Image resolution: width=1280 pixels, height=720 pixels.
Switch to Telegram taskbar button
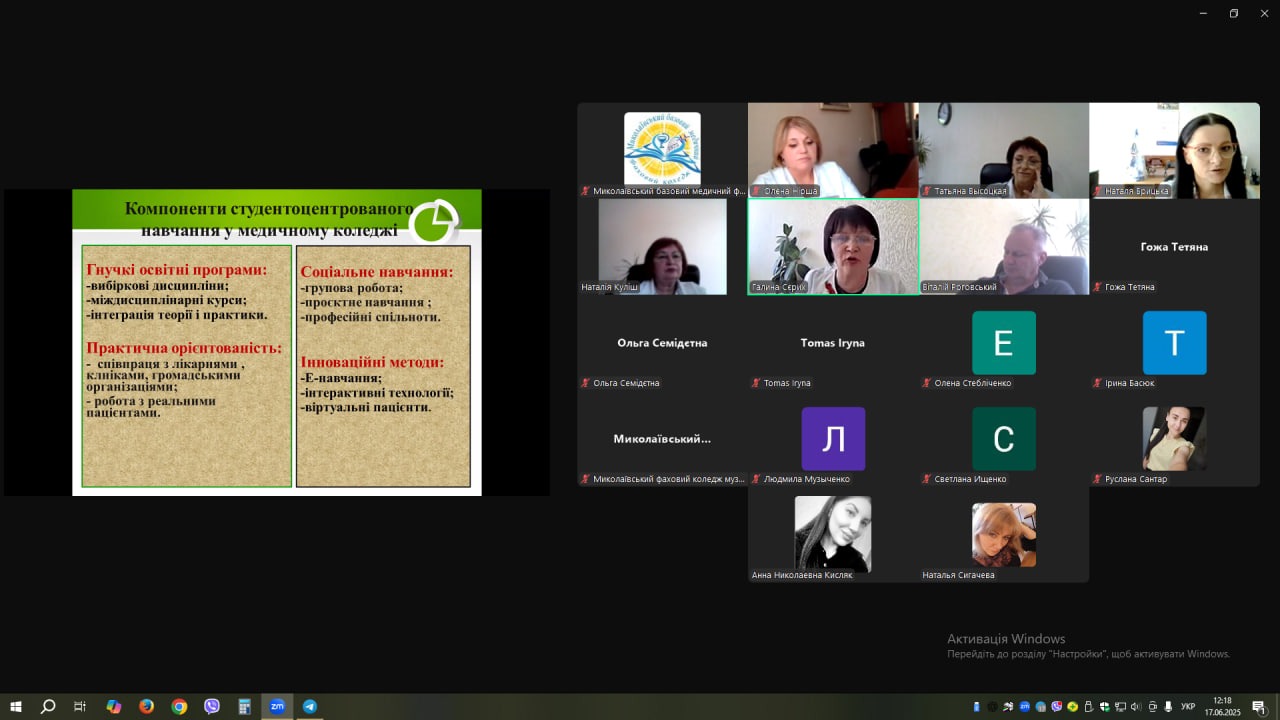[310, 706]
